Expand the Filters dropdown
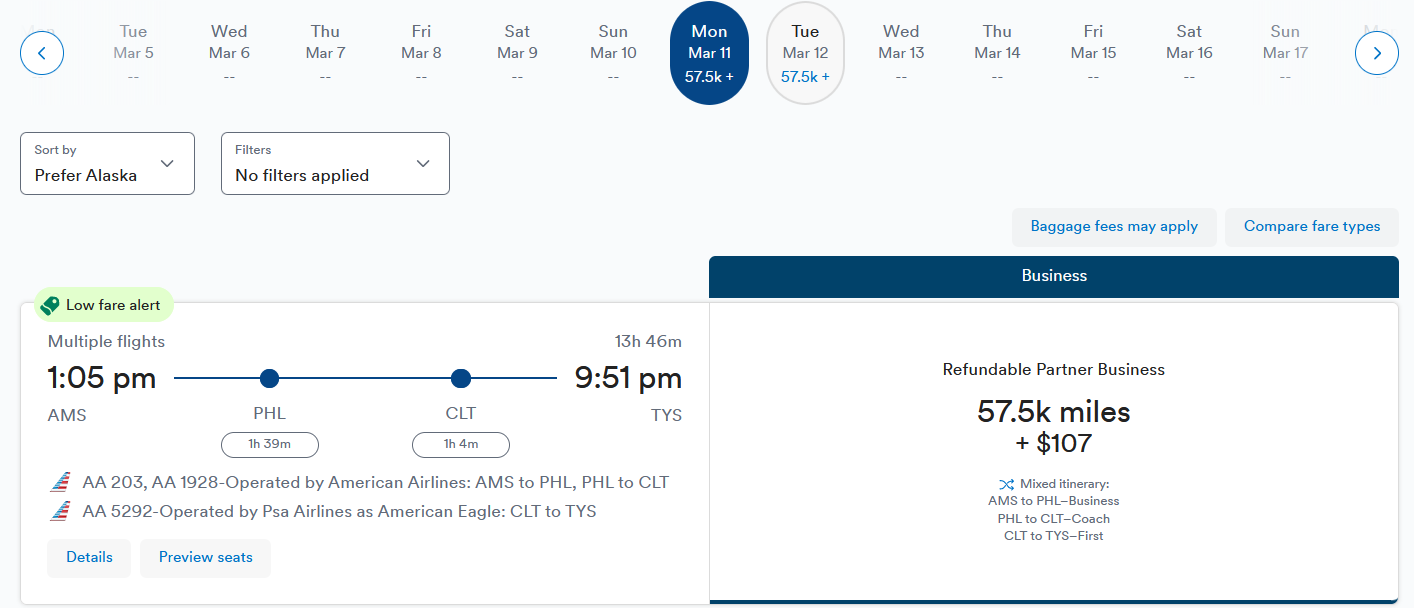Image resolution: width=1414 pixels, height=608 pixels. pos(335,163)
